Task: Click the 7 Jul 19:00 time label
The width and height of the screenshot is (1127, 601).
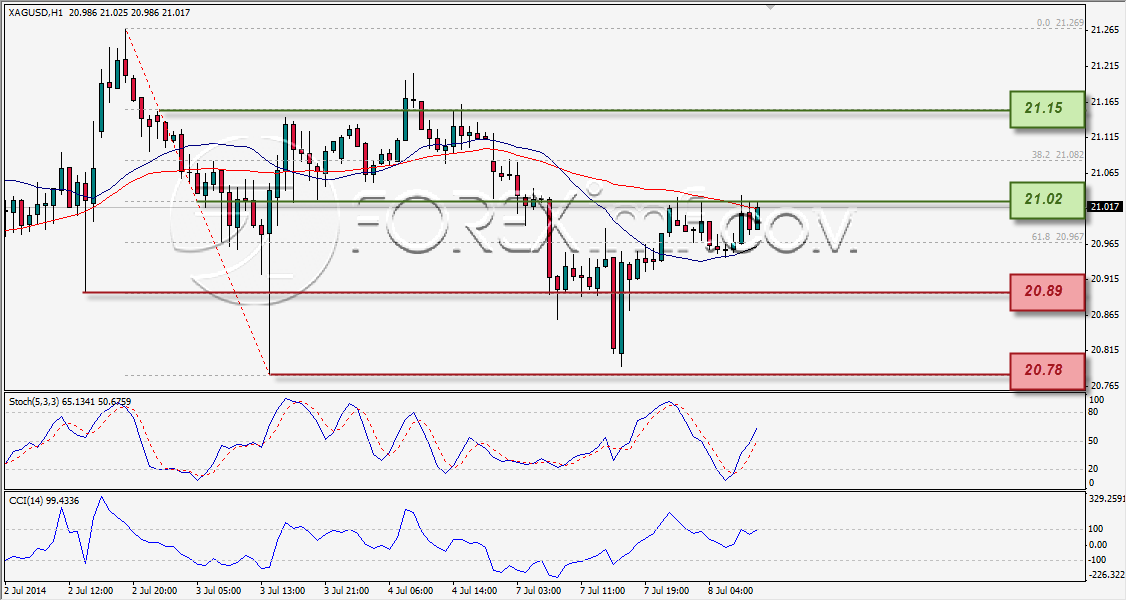Action: click(x=666, y=591)
